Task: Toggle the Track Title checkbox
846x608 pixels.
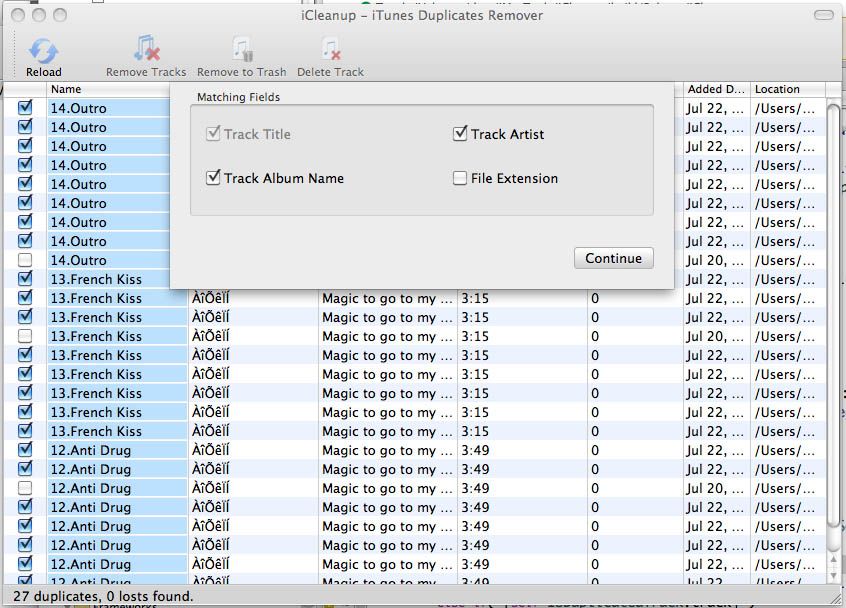Action: tap(213, 133)
